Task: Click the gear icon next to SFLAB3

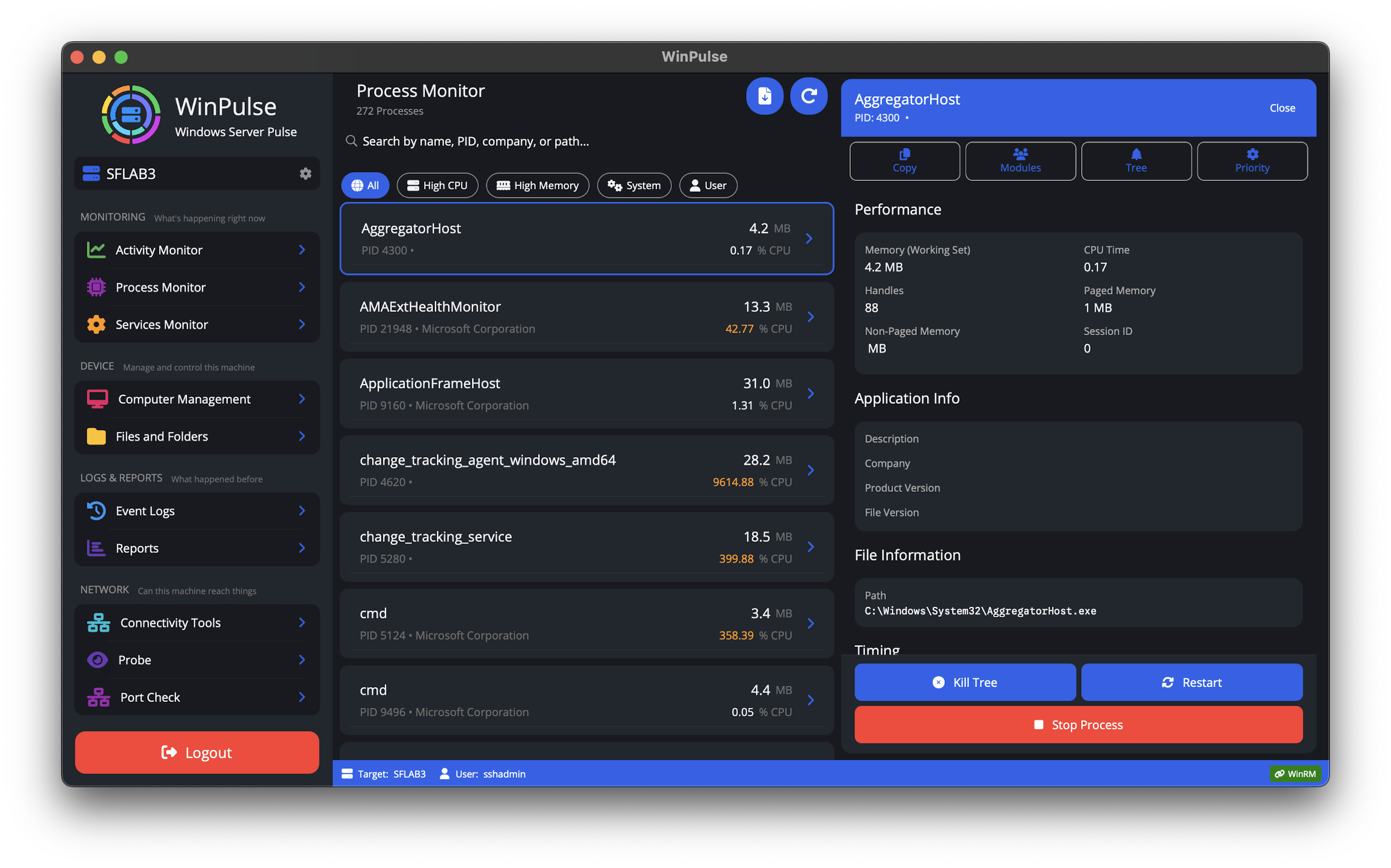Action: (306, 173)
